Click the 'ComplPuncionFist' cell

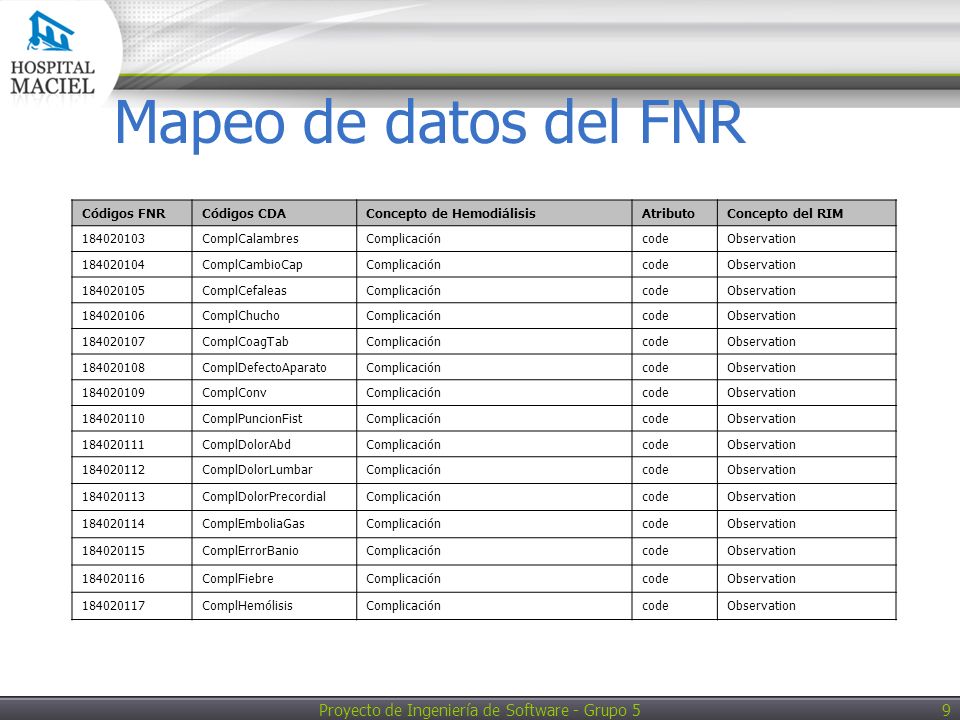(274, 418)
